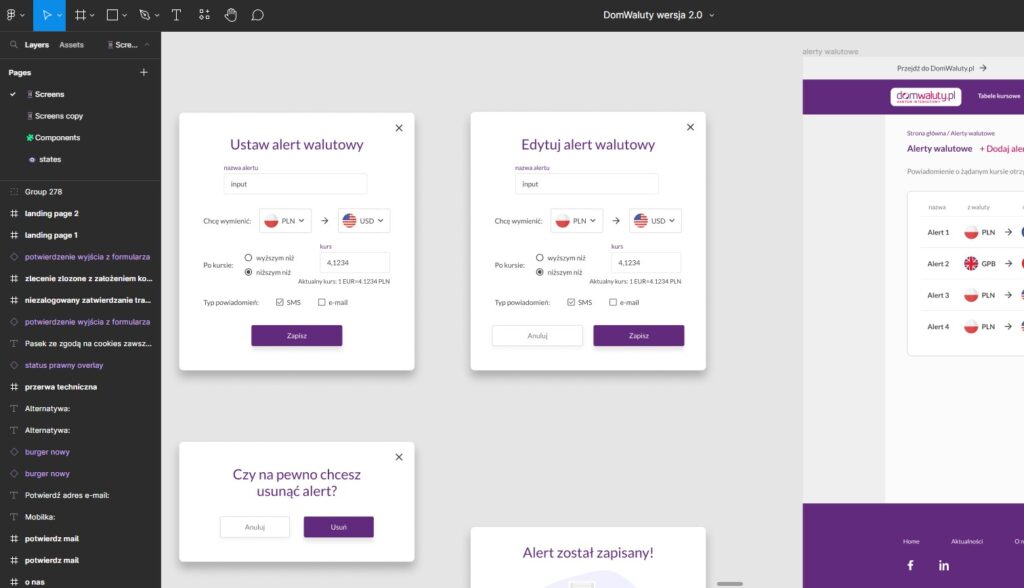The image size is (1024, 588).
Task: Select the Comment tool
Action: 257,15
